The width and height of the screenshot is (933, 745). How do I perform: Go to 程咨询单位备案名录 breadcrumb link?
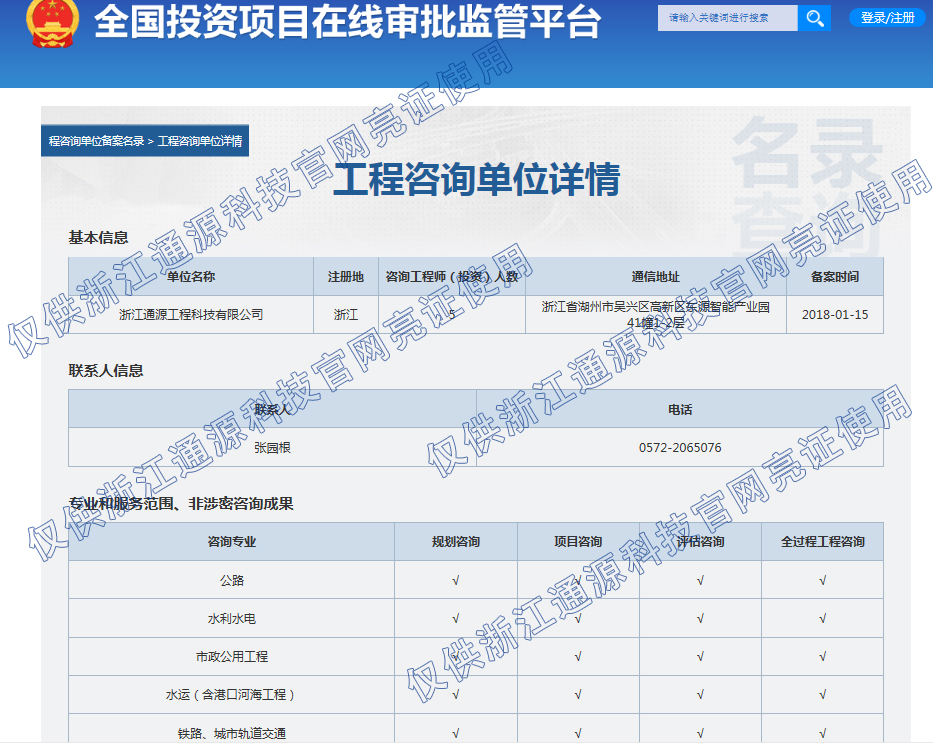pyautogui.click(x=96, y=141)
